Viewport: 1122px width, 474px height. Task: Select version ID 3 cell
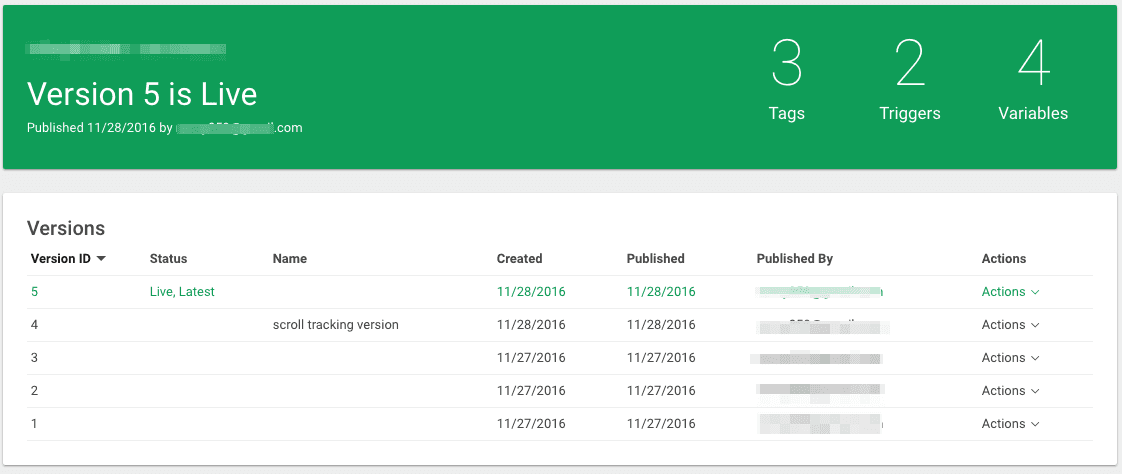34,357
